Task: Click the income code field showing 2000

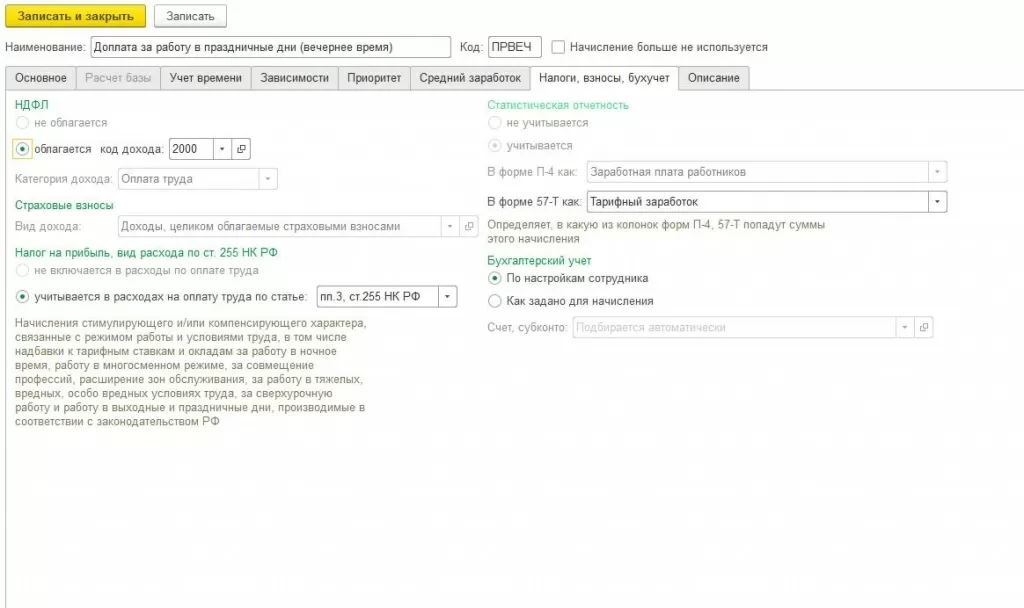Action: 191,149
